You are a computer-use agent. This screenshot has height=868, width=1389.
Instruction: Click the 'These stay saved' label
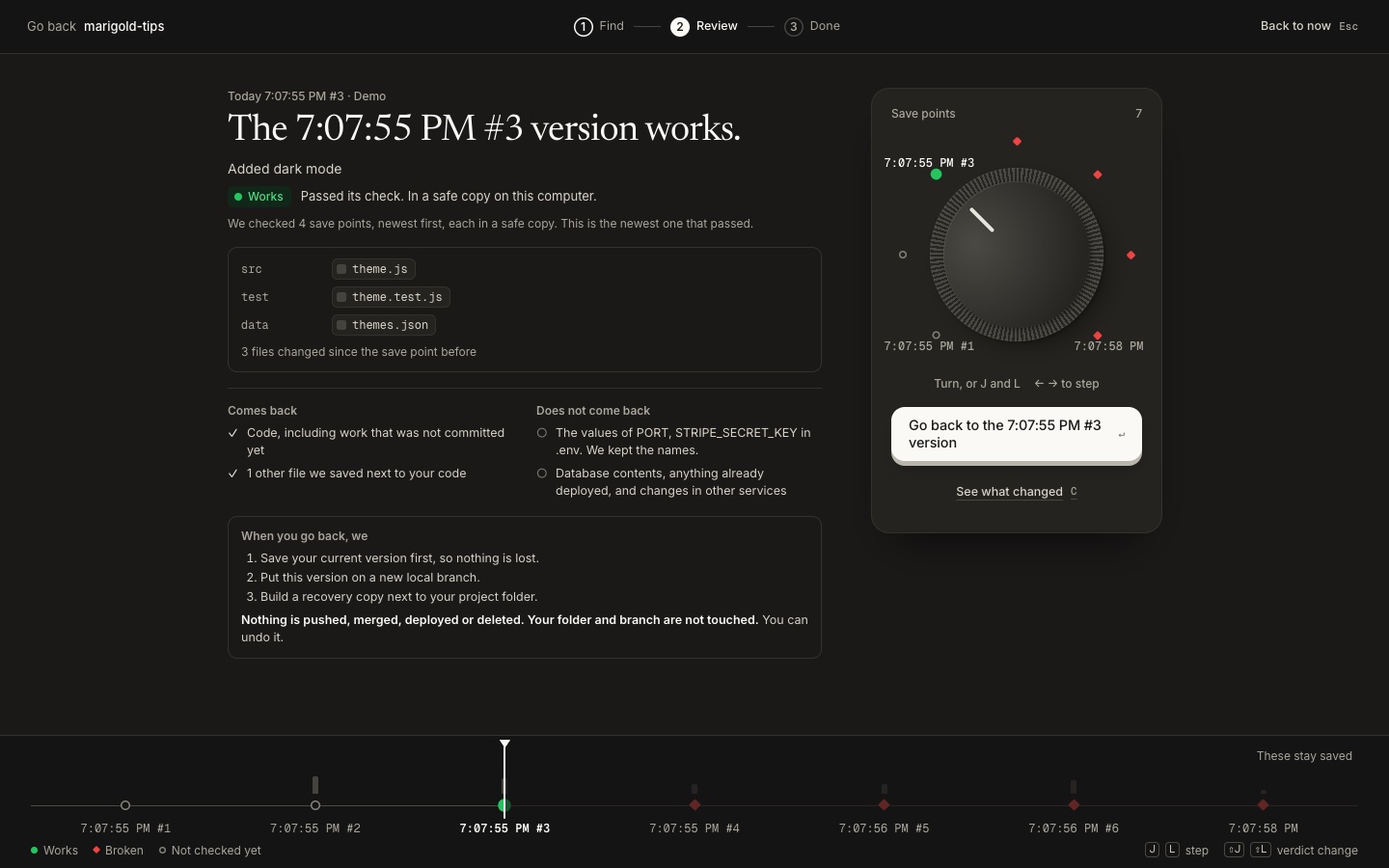pyautogui.click(x=1304, y=756)
